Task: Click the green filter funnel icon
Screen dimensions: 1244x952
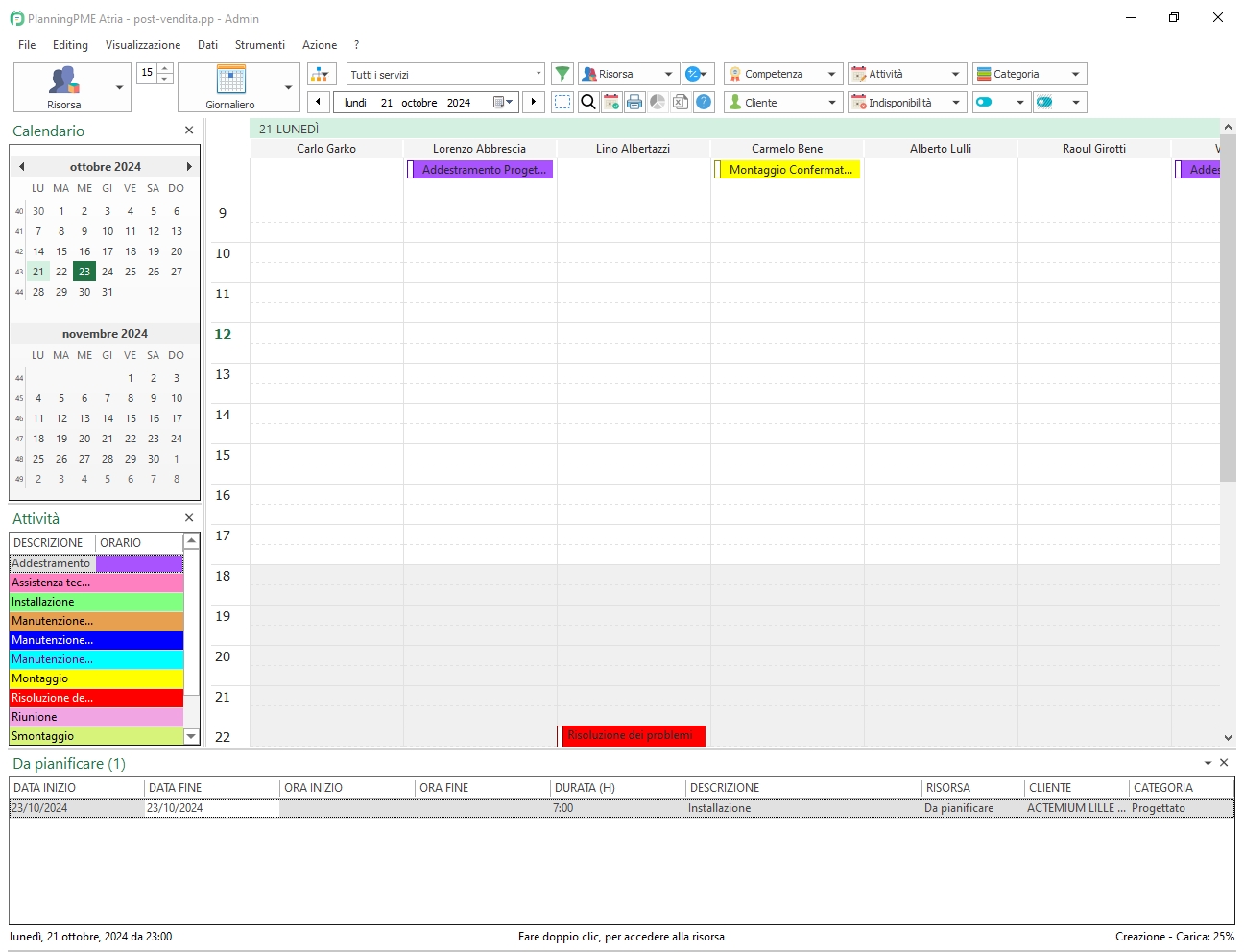Action: [x=562, y=73]
